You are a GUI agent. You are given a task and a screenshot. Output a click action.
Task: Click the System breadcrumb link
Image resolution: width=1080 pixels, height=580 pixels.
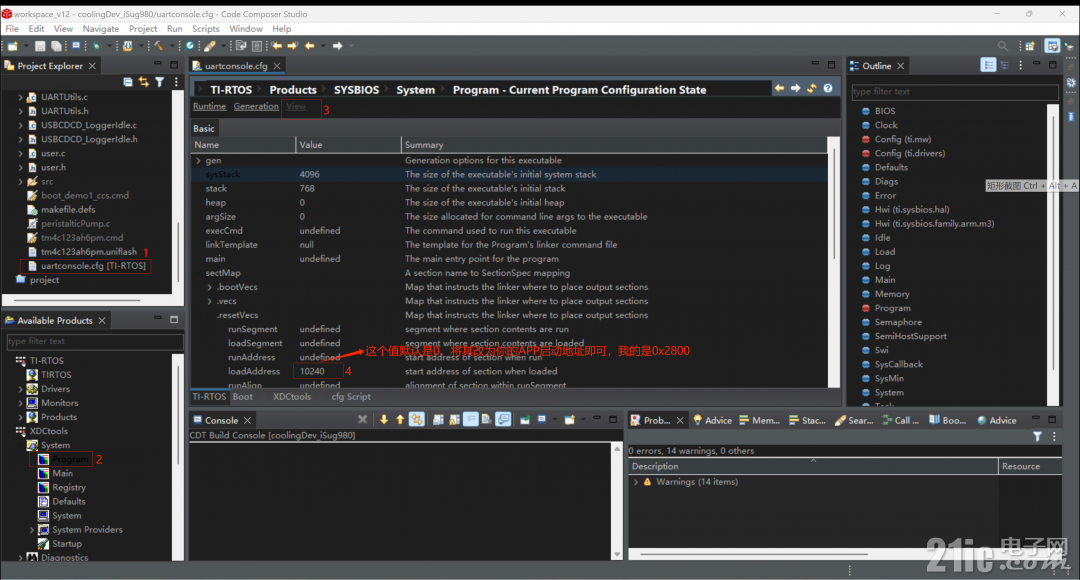click(415, 90)
